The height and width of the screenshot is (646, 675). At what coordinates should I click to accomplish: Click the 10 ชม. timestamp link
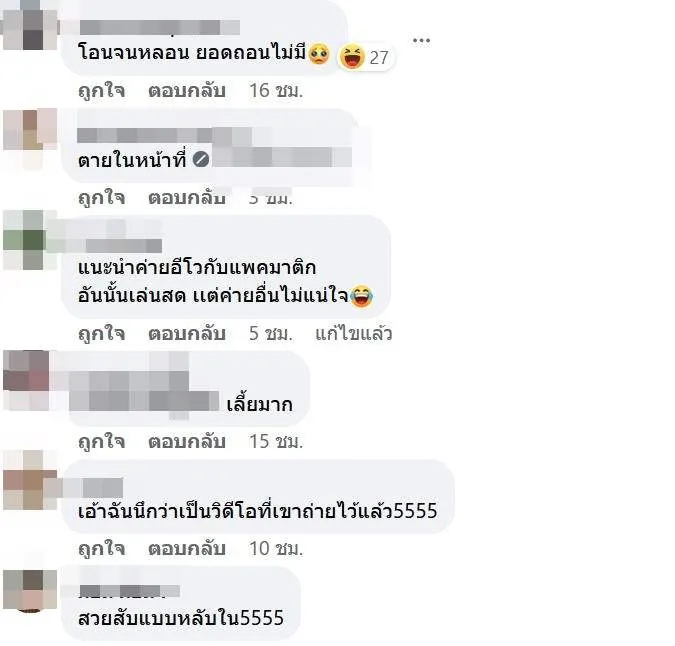[276, 548]
